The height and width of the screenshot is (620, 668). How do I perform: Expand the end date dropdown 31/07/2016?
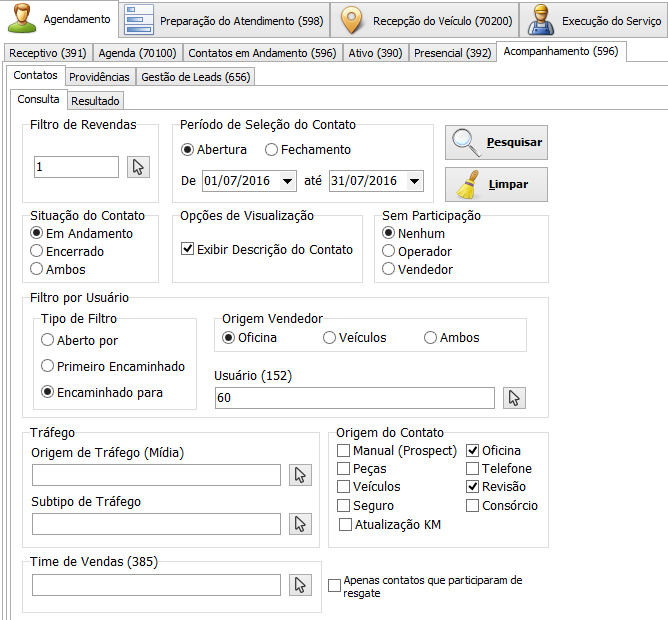point(415,181)
